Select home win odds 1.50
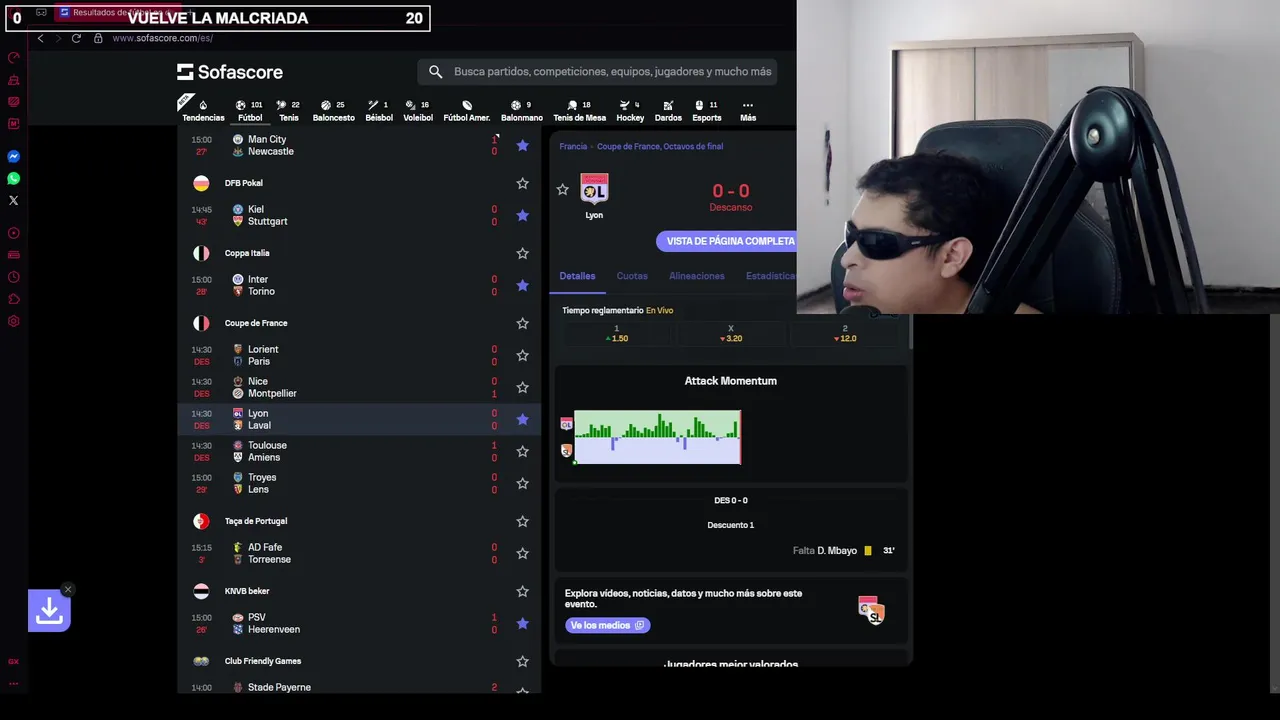 coord(616,334)
